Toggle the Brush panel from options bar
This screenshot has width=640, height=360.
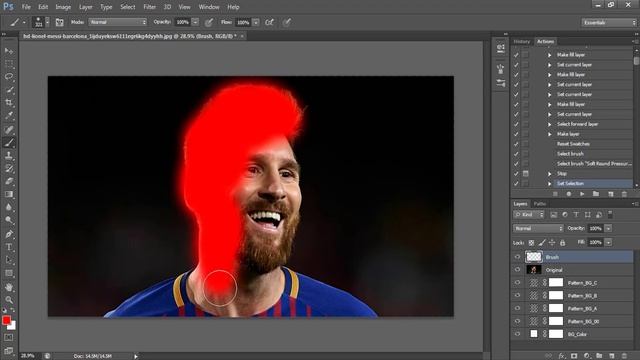60,22
